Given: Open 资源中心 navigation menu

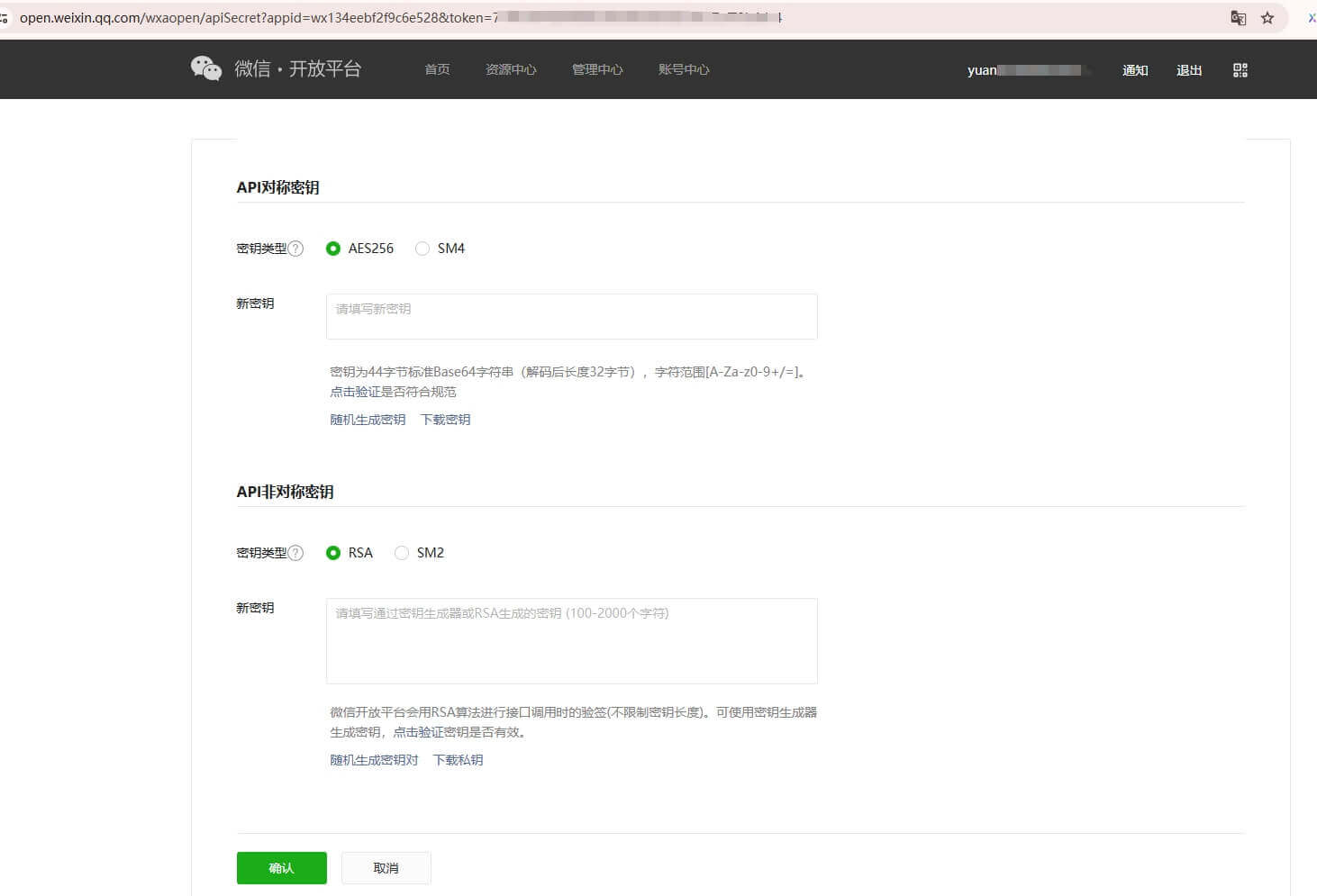Looking at the screenshot, I should pos(511,69).
